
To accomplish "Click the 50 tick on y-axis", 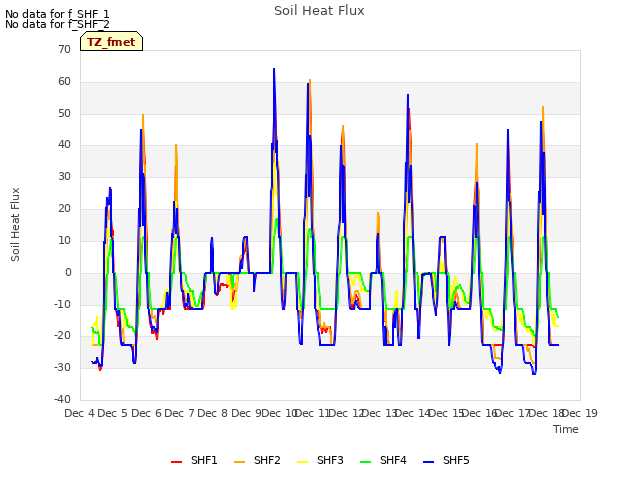I will coord(64,113).
